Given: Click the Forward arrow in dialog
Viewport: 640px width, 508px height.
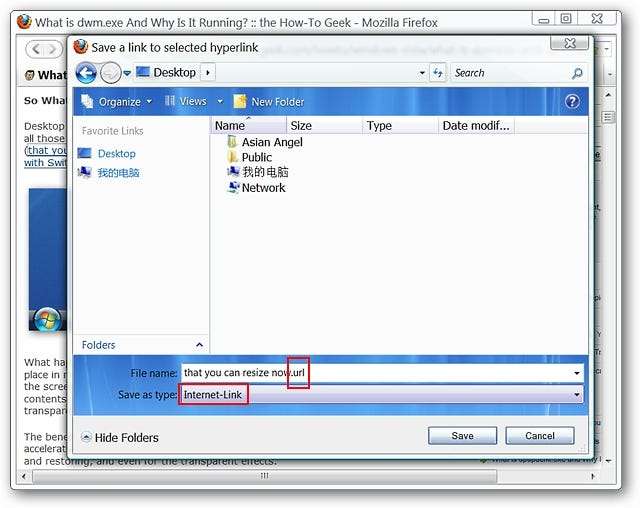Looking at the screenshot, I should (111, 73).
